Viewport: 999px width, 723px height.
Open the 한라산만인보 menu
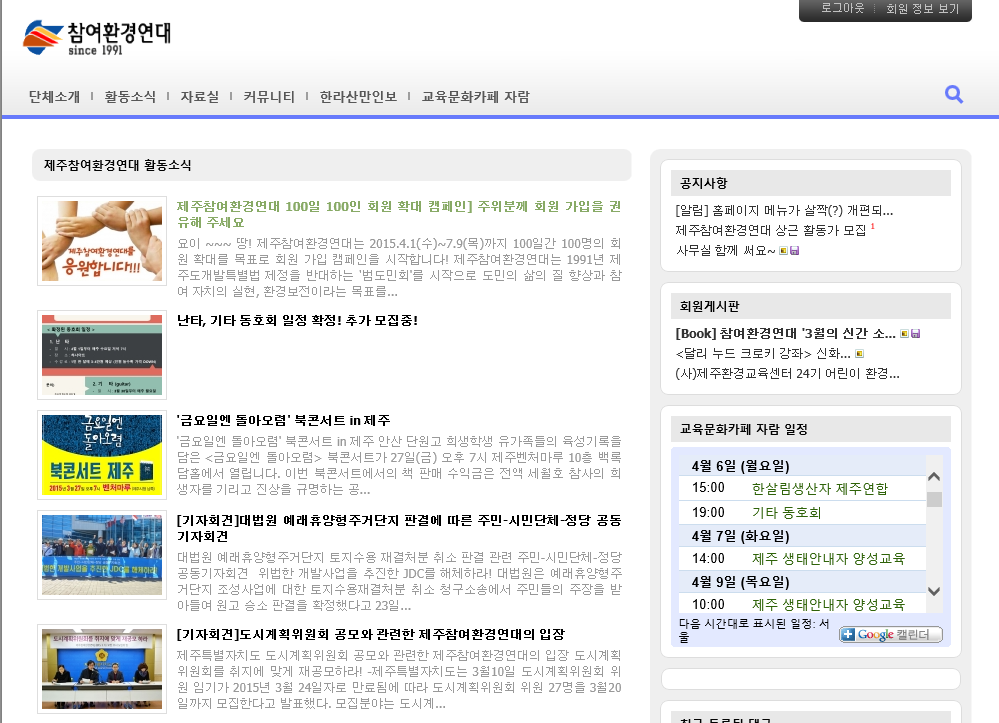358,97
